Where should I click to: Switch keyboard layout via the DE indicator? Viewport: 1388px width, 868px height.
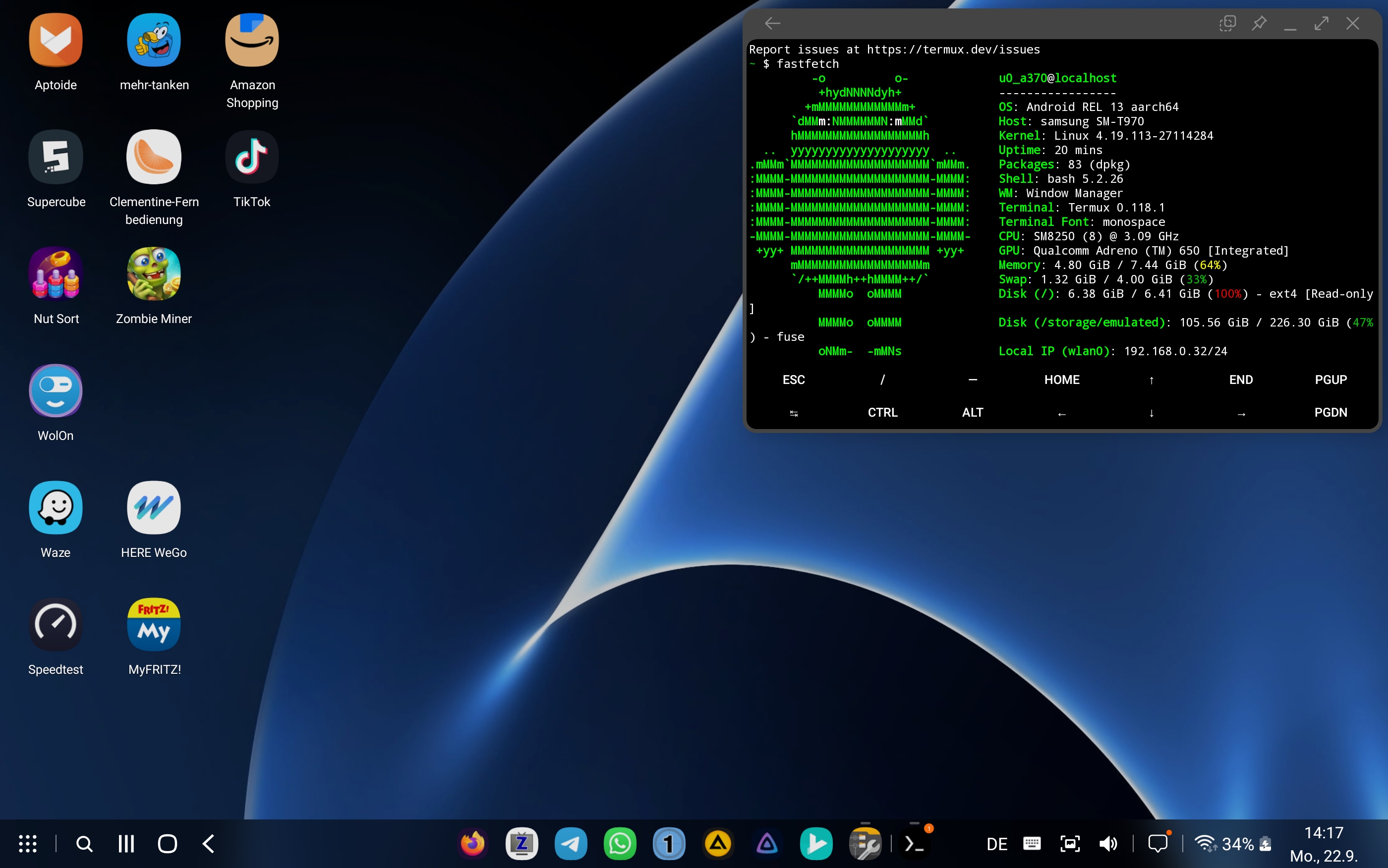[x=996, y=843]
